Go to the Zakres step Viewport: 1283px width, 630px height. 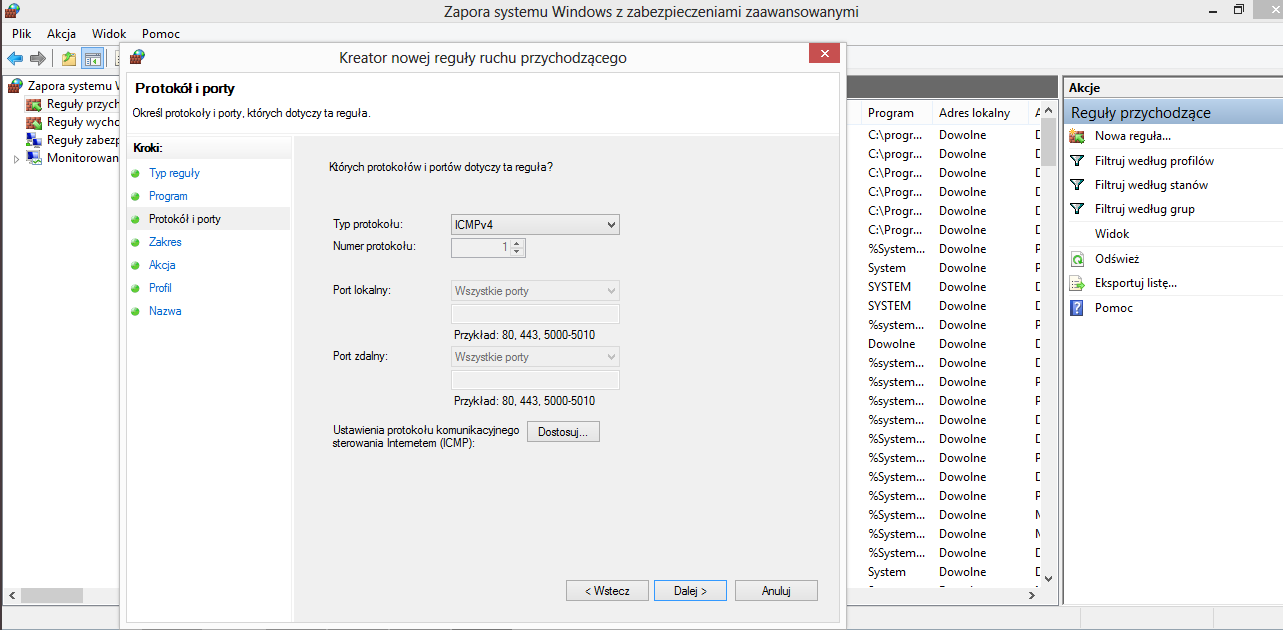click(165, 242)
